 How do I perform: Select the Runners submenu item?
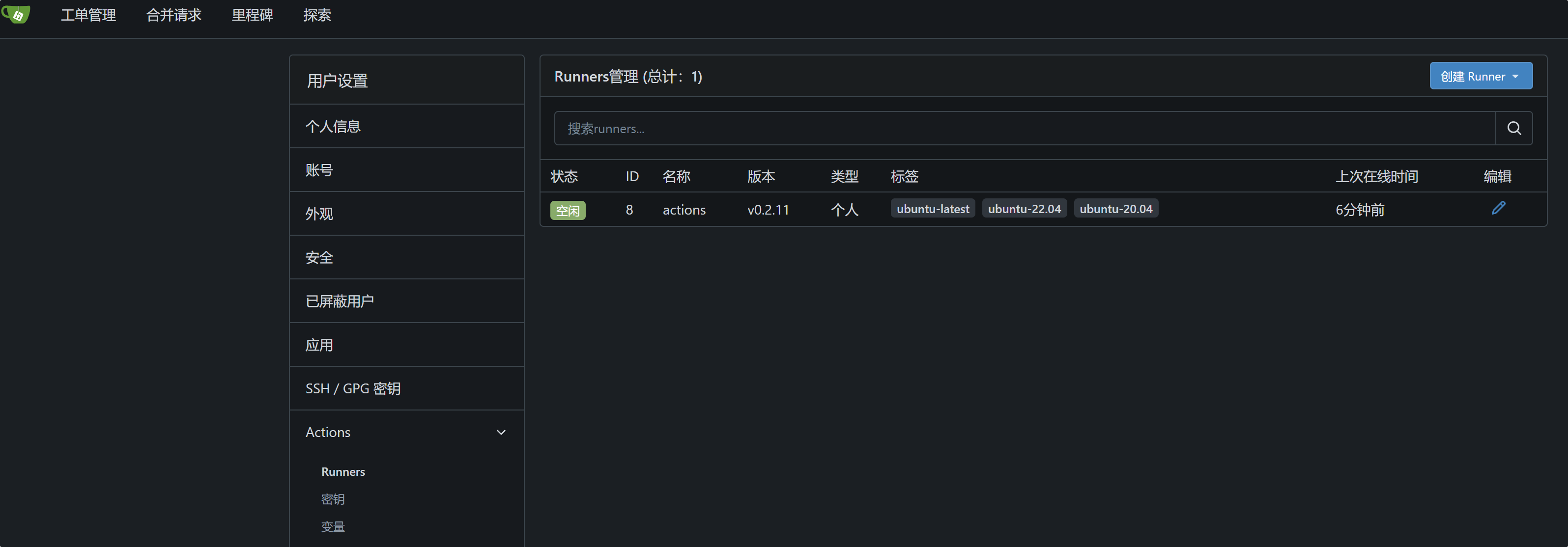pyautogui.click(x=342, y=472)
